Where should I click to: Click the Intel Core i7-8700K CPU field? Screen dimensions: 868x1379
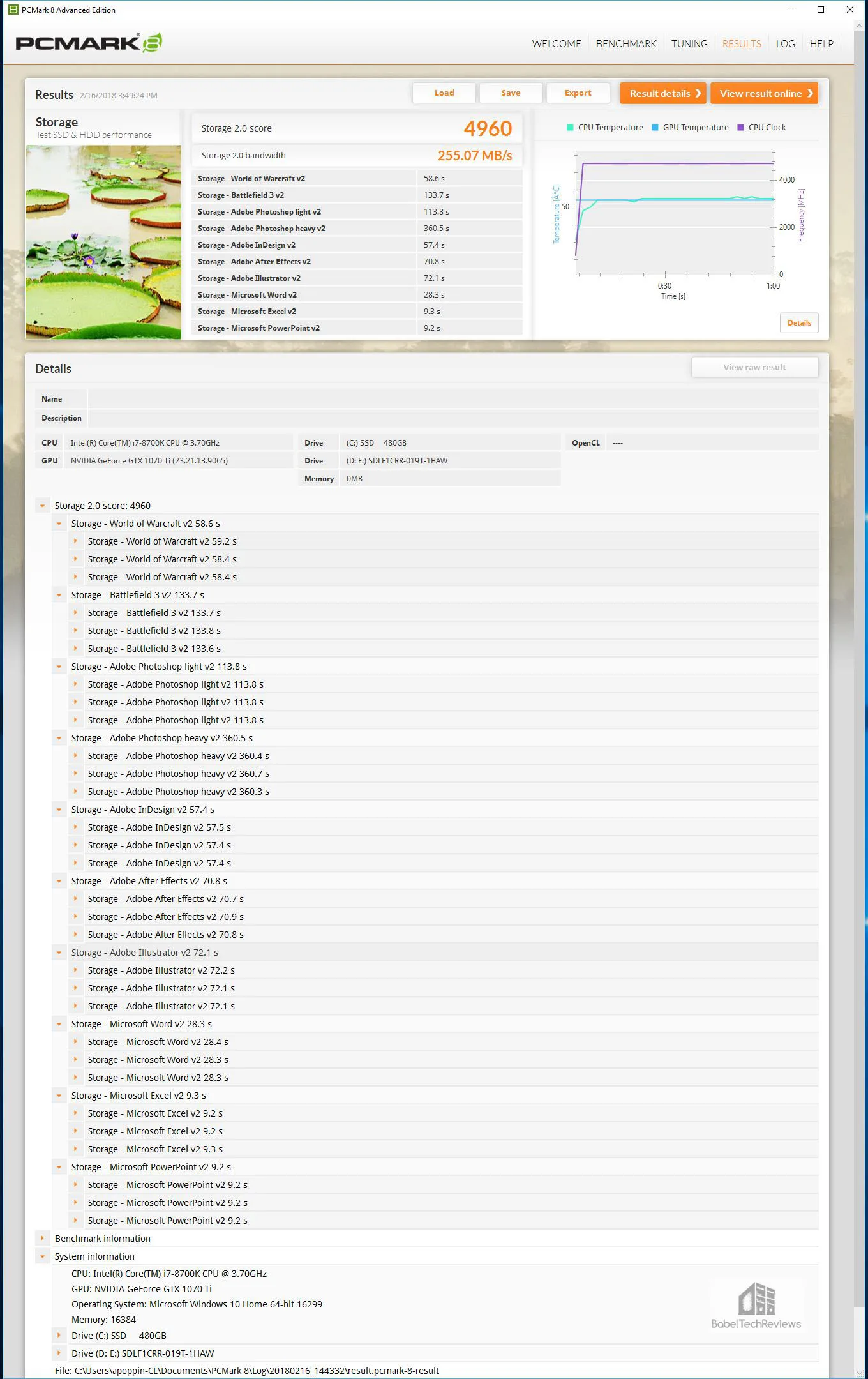[179, 442]
